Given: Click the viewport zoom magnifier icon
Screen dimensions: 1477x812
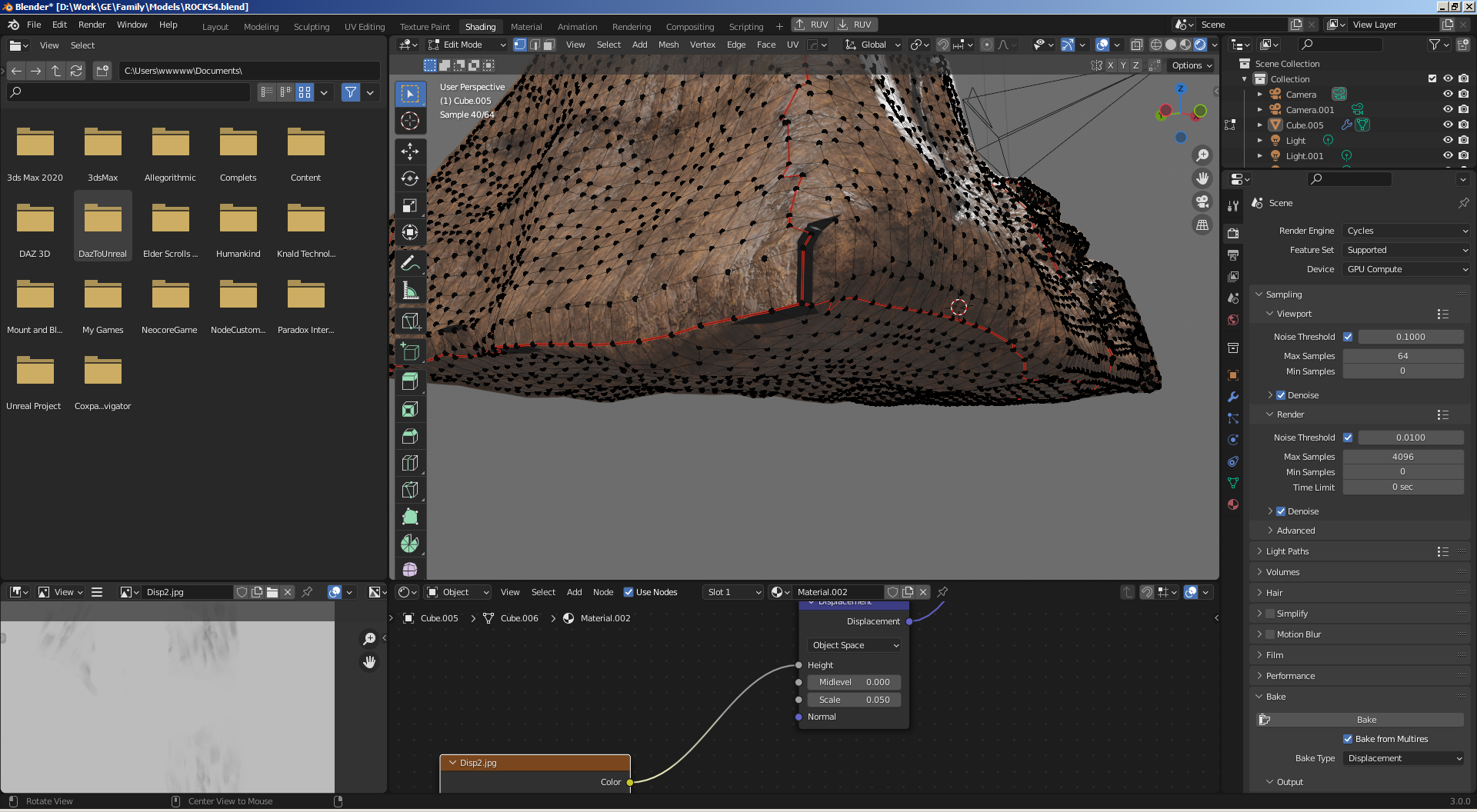Looking at the screenshot, I should pyautogui.click(x=1202, y=155).
